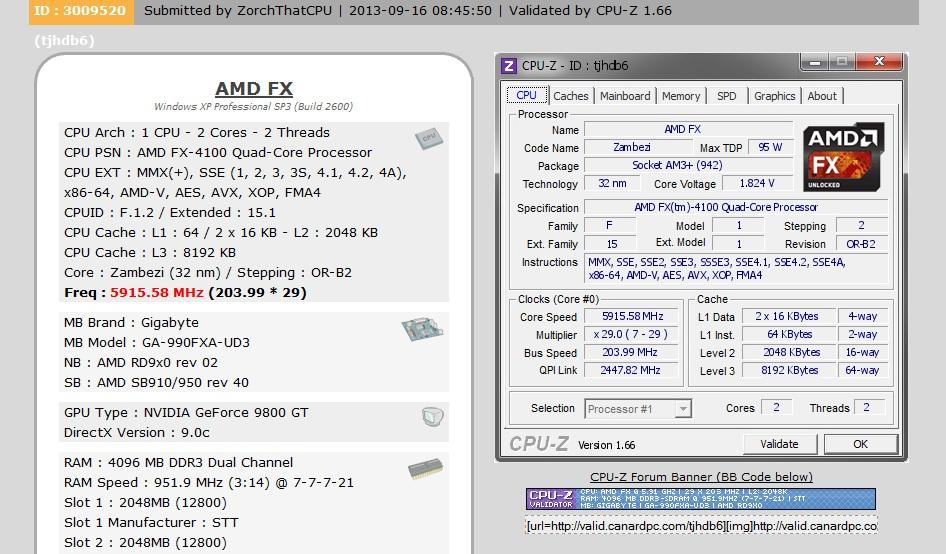Click the CPU PSN FX-4100 line
The width and height of the screenshot is (946, 554).
tap(218, 153)
